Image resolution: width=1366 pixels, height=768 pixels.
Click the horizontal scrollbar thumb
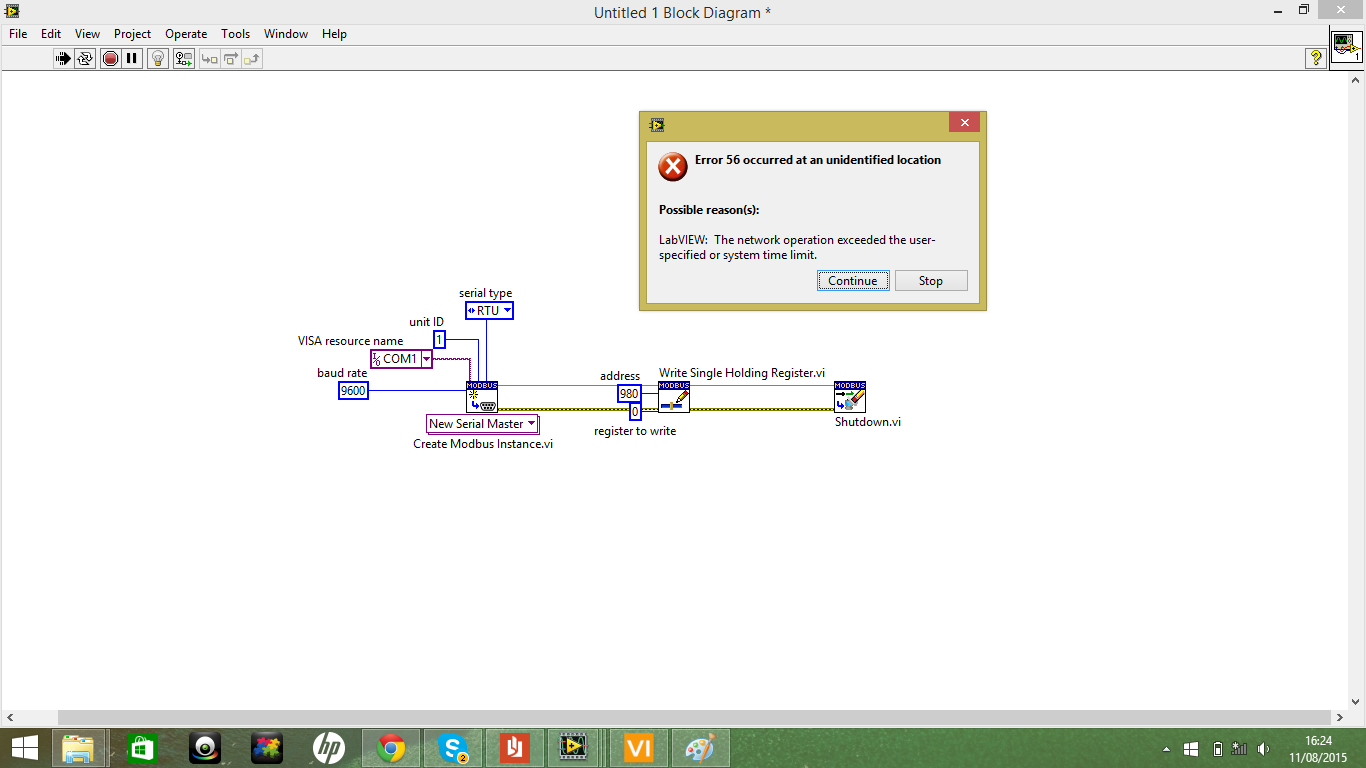click(x=696, y=718)
